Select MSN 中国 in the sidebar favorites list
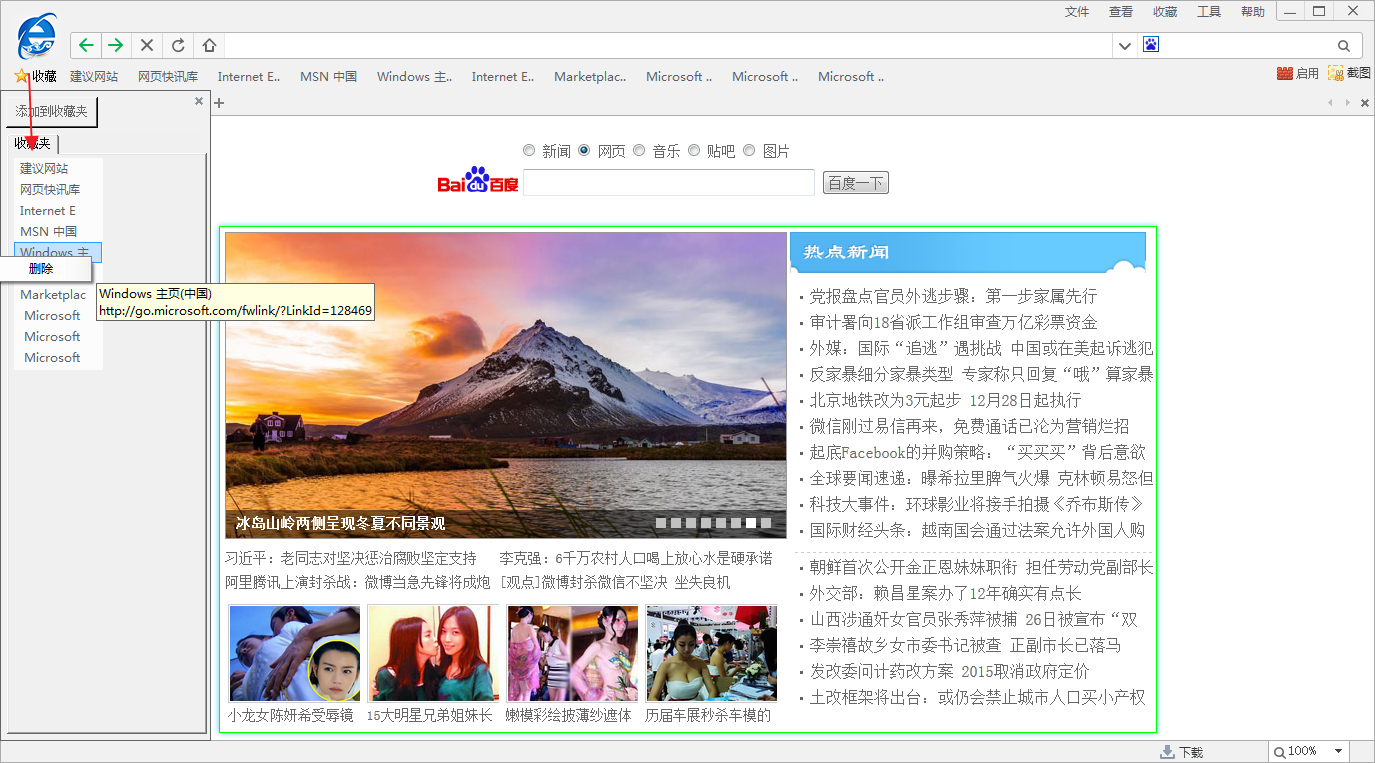This screenshot has width=1375, height=763. [58, 231]
